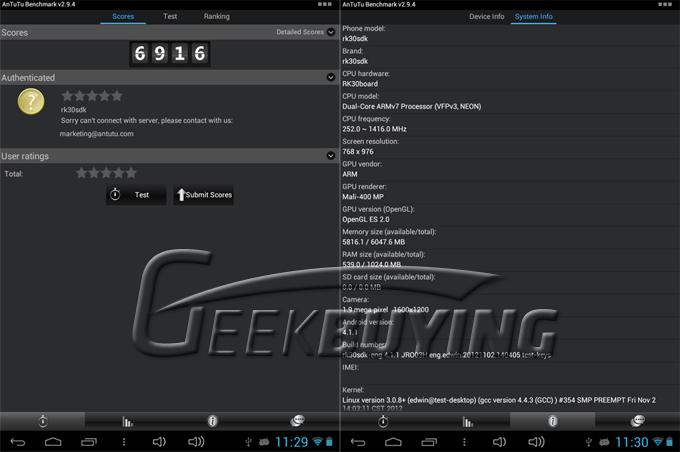Tap info icon in left bottom bar
The width and height of the screenshot is (680, 452).
[212, 421]
